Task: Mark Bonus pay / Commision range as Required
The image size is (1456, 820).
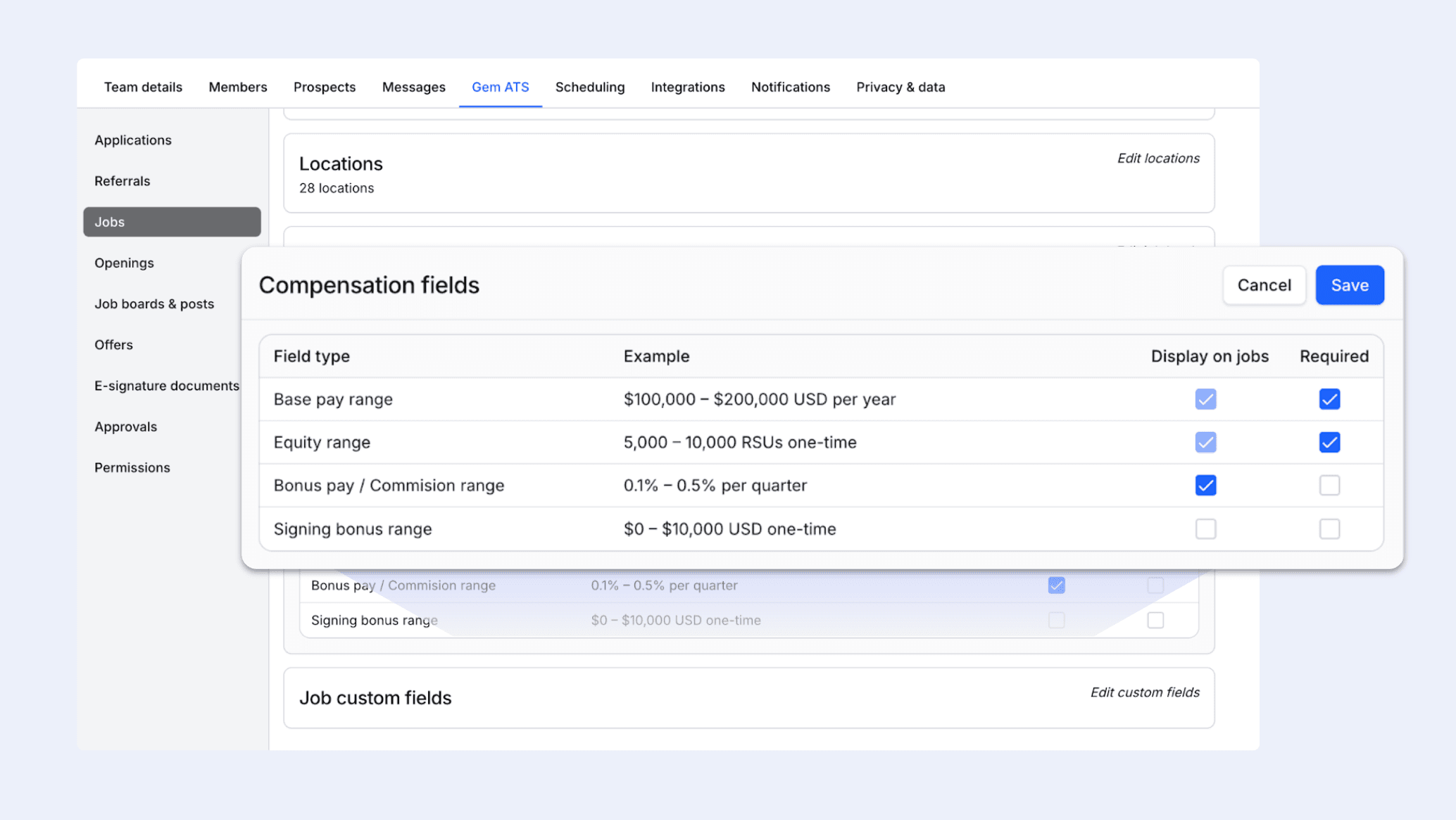Action: pos(1329,485)
